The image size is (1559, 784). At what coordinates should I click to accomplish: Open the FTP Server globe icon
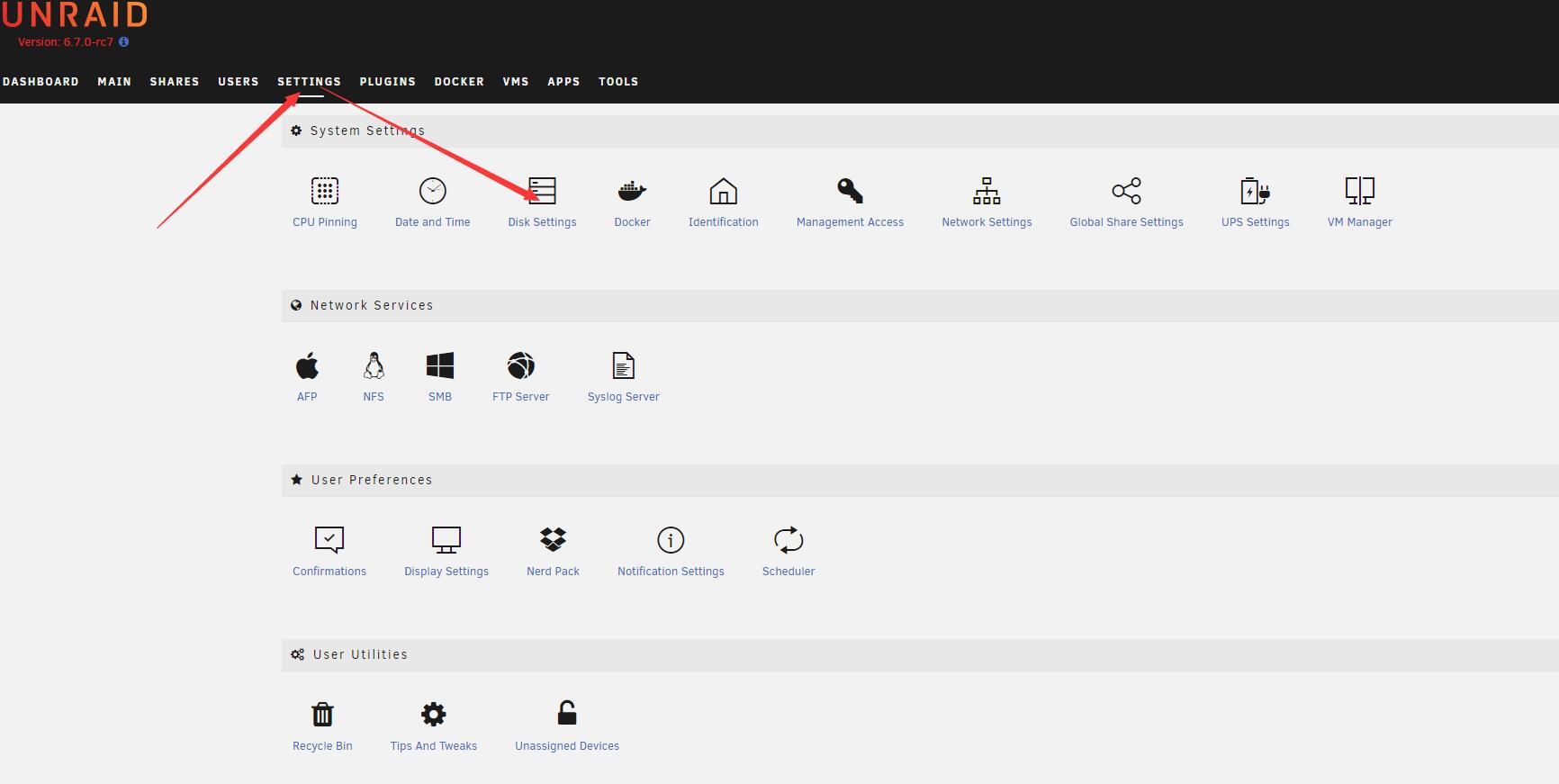520,365
